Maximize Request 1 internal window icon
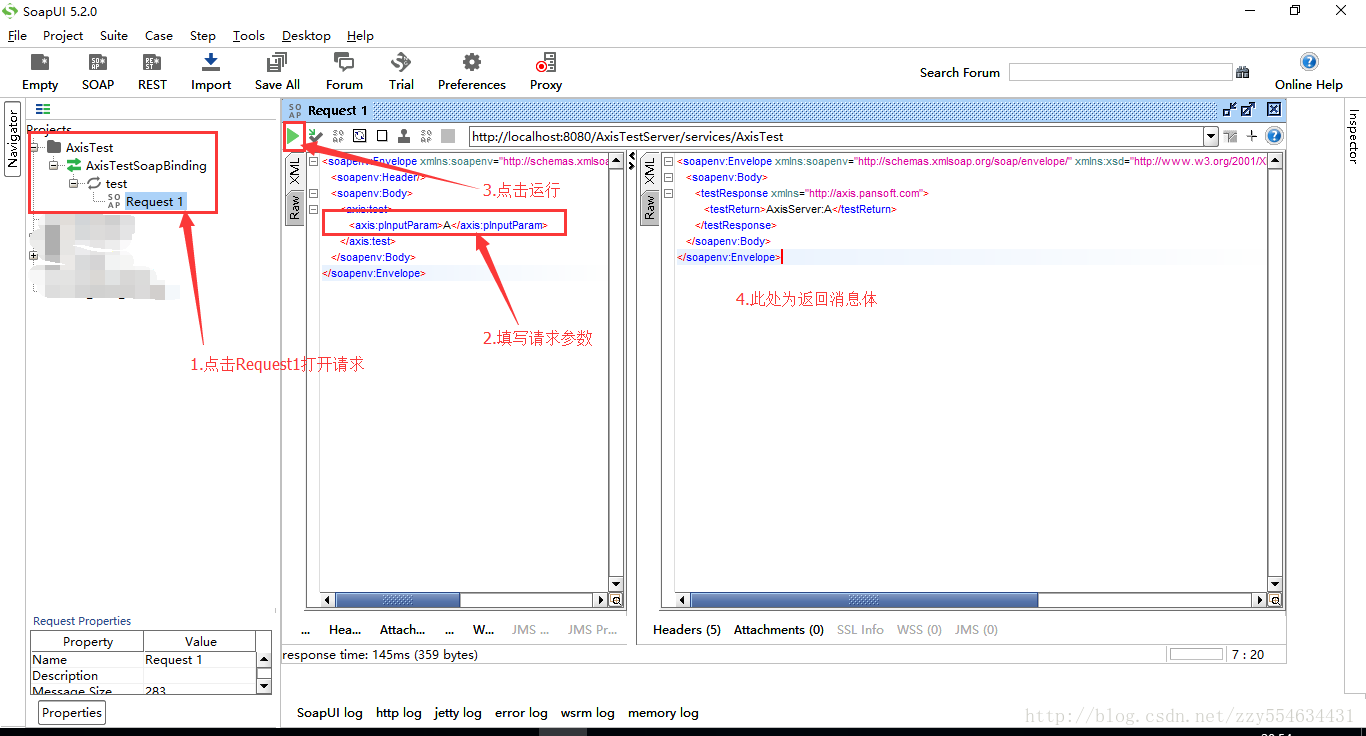Screen dimensions: 1366x736 pos(1248,110)
